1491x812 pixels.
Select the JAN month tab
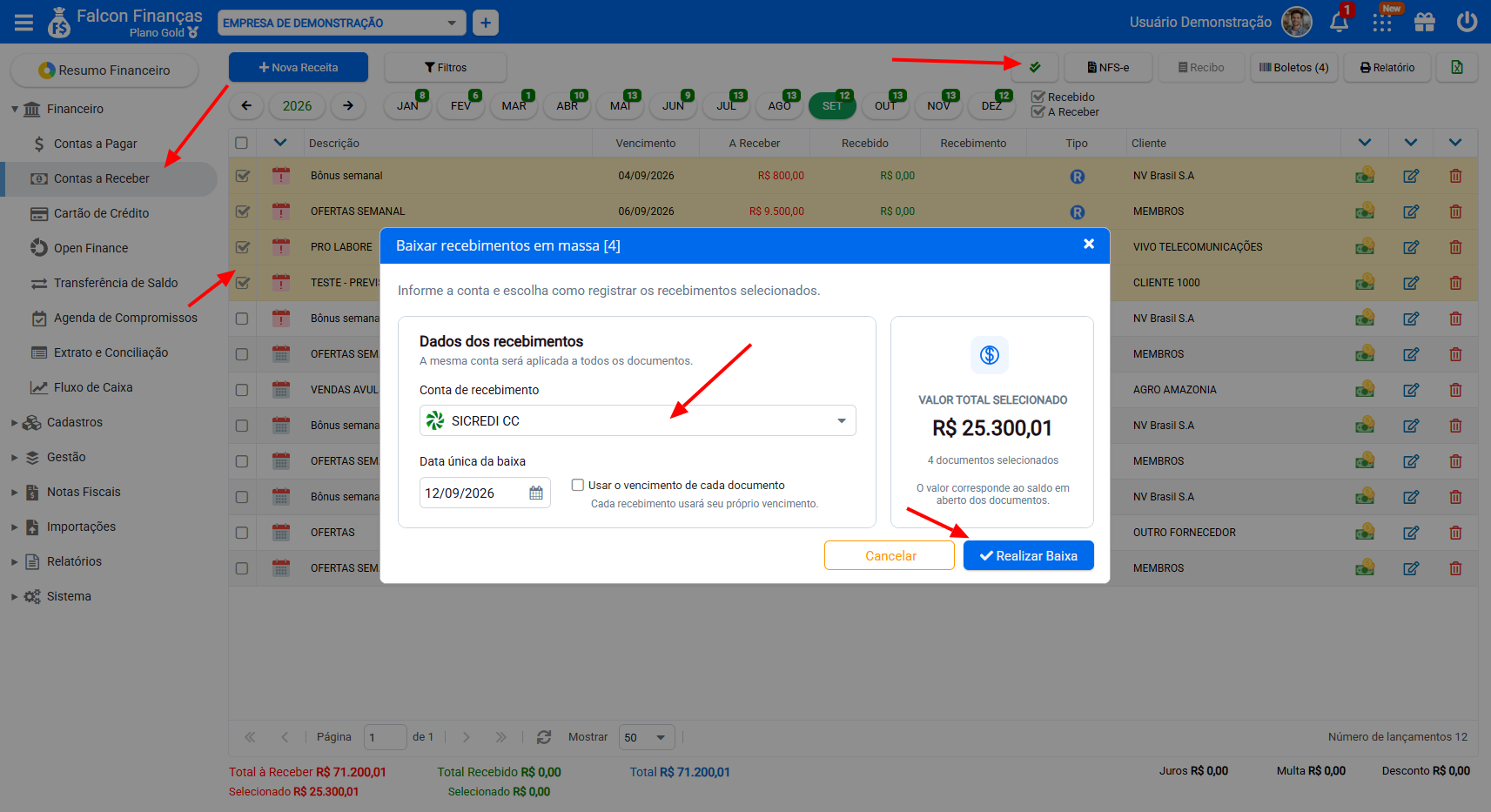407,105
